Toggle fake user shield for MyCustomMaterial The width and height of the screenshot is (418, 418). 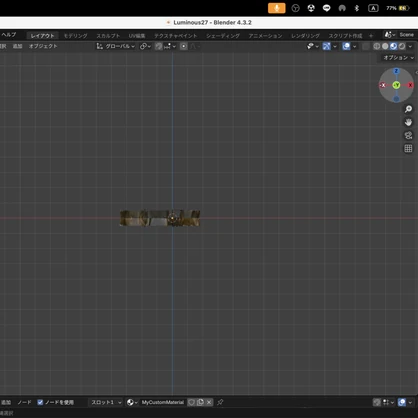191,402
